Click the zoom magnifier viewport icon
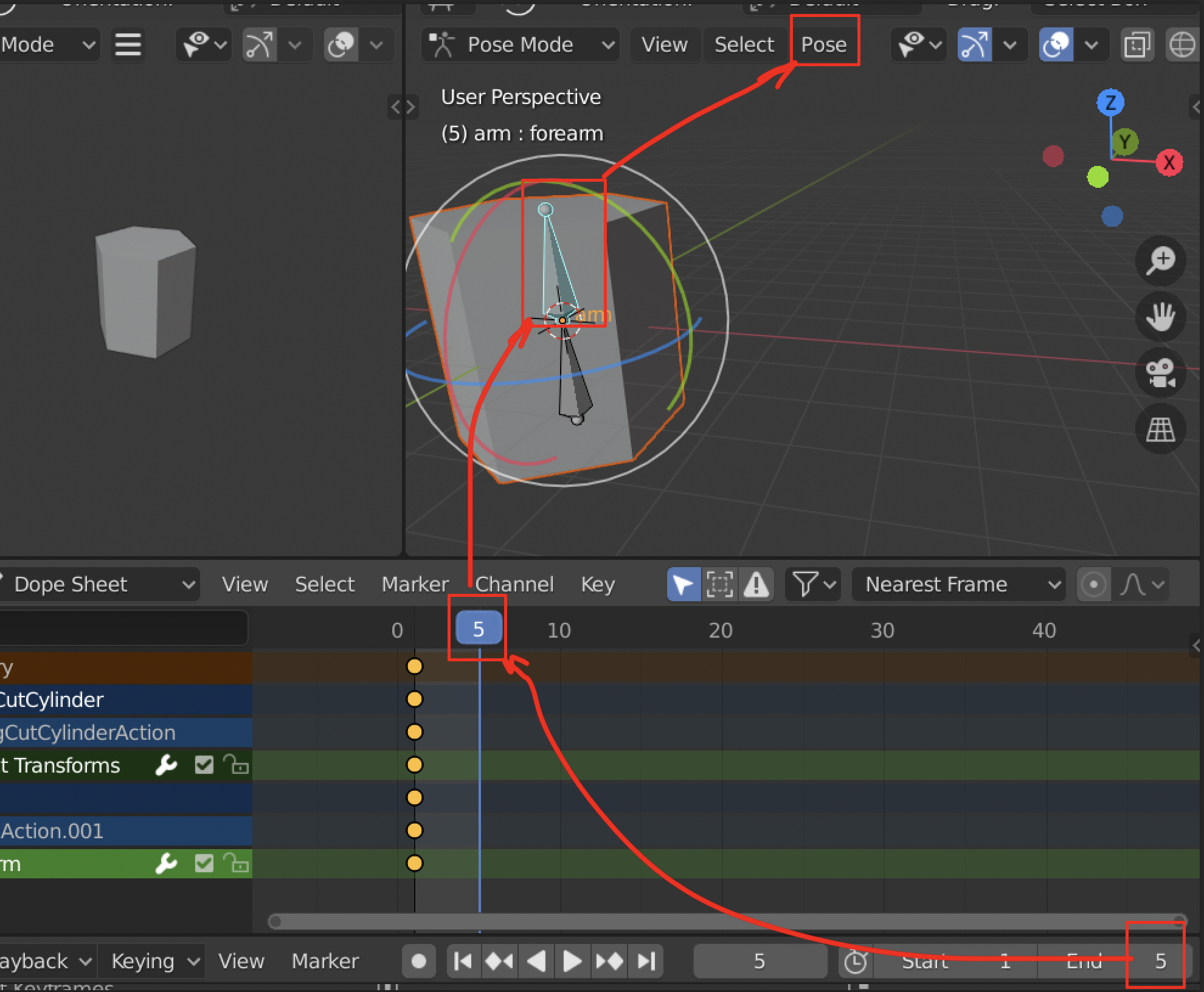 click(1160, 261)
